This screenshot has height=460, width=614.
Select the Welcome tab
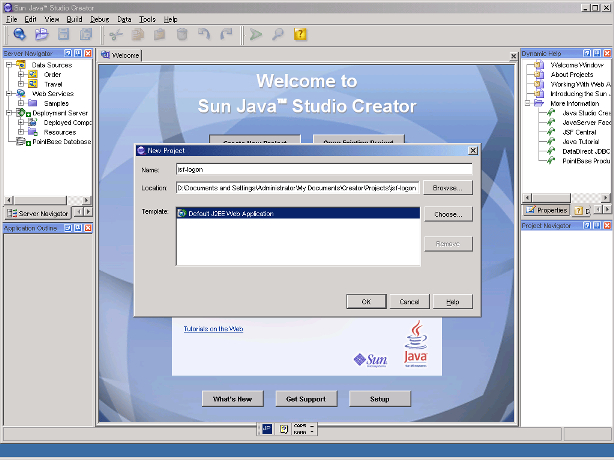tap(120, 55)
